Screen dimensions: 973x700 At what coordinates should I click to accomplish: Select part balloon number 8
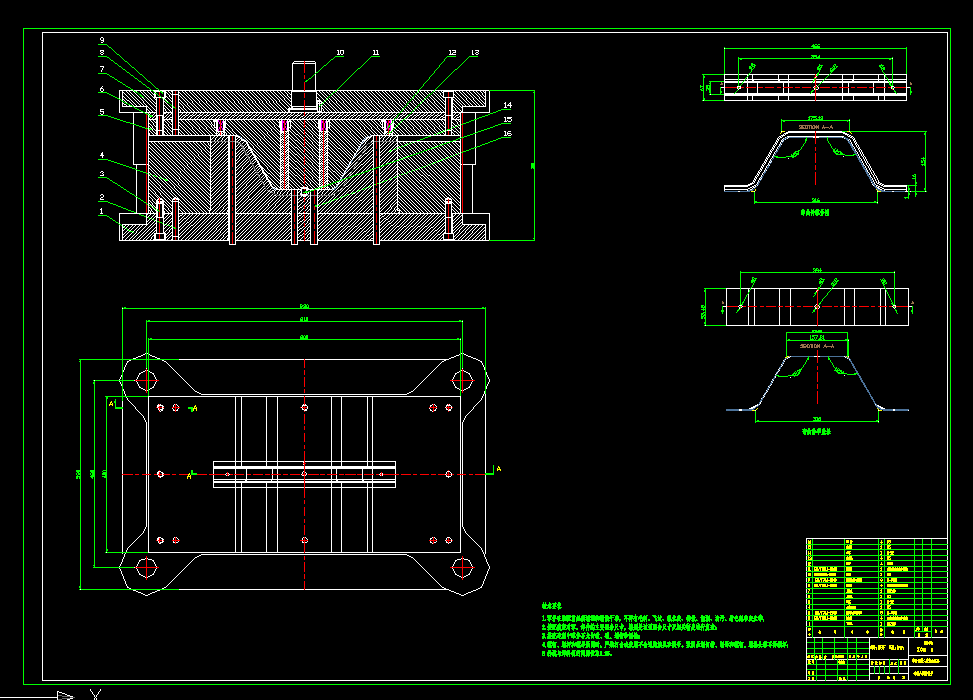point(102,53)
